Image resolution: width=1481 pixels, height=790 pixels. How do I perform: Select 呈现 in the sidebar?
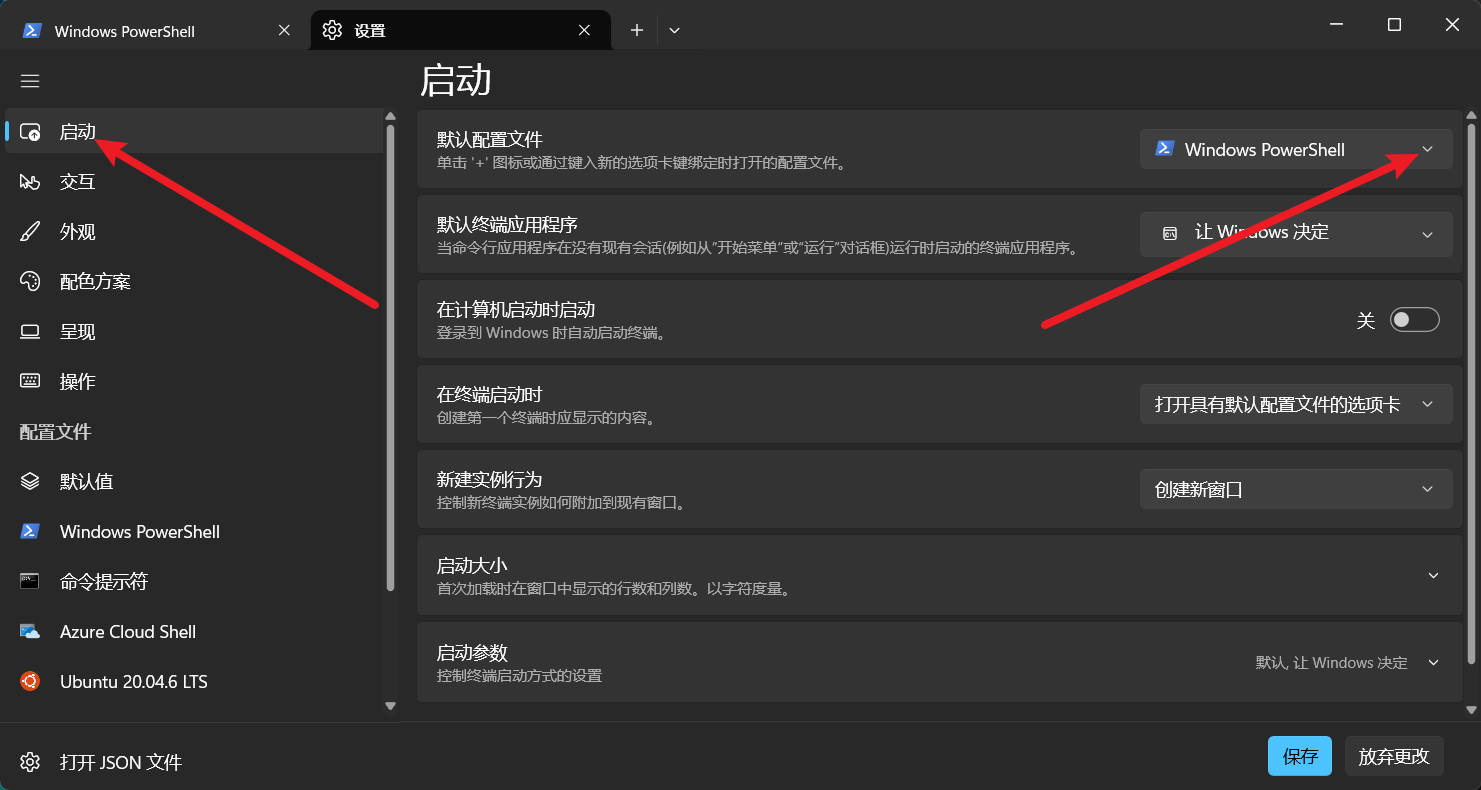pyautogui.click(x=194, y=332)
